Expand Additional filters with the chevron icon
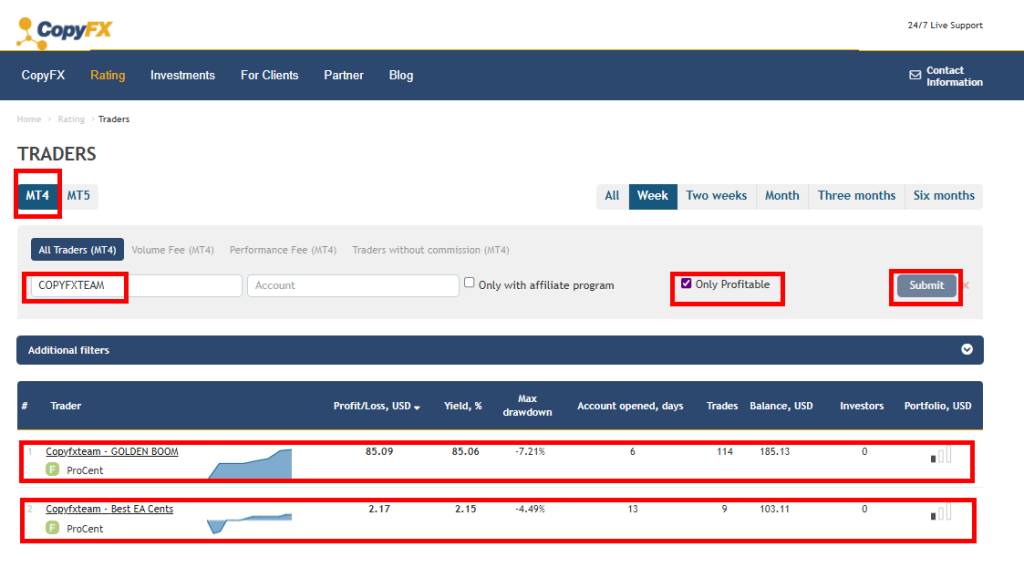The image size is (1024, 578). click(x=967, y=349)
